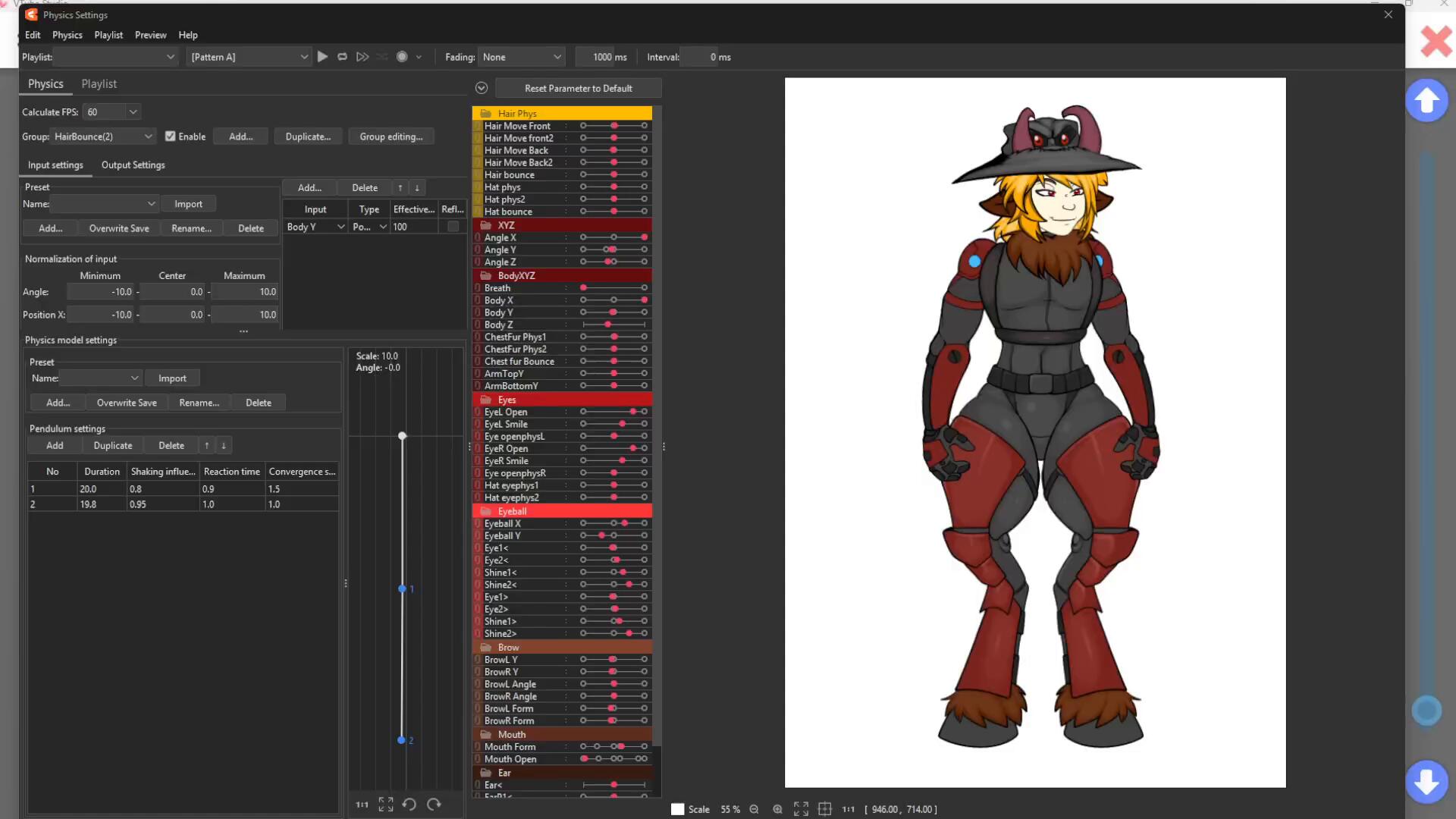1456x819 pixels.
Task: Zoom out the model view
Action: pyautogui.click(x=754, y=809)
